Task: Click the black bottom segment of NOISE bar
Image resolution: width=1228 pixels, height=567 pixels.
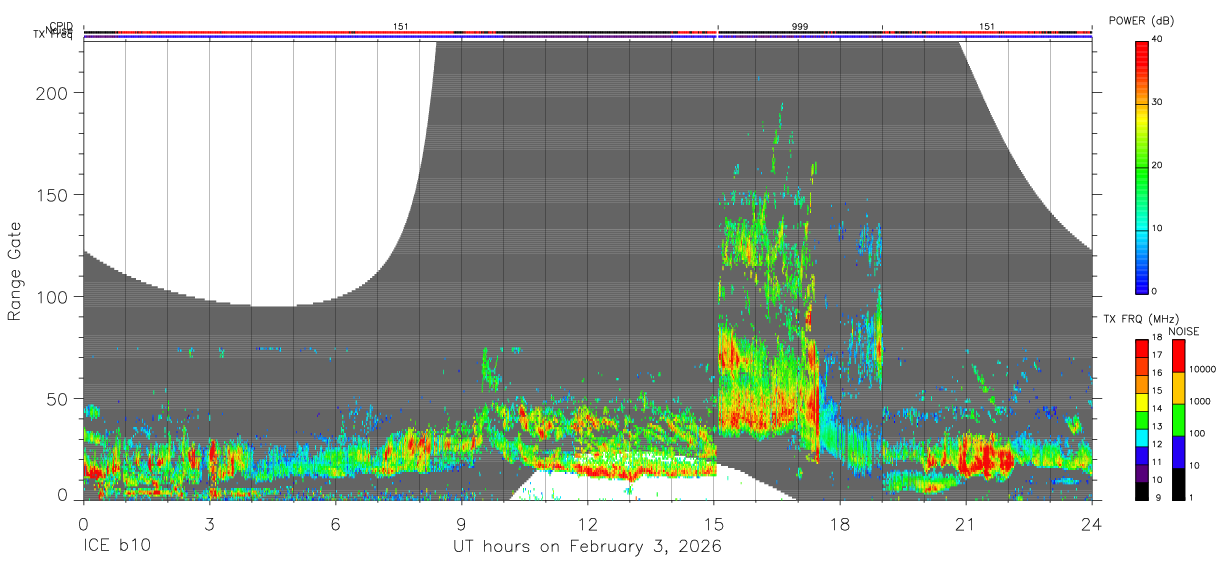Action: click(1178, 484)
